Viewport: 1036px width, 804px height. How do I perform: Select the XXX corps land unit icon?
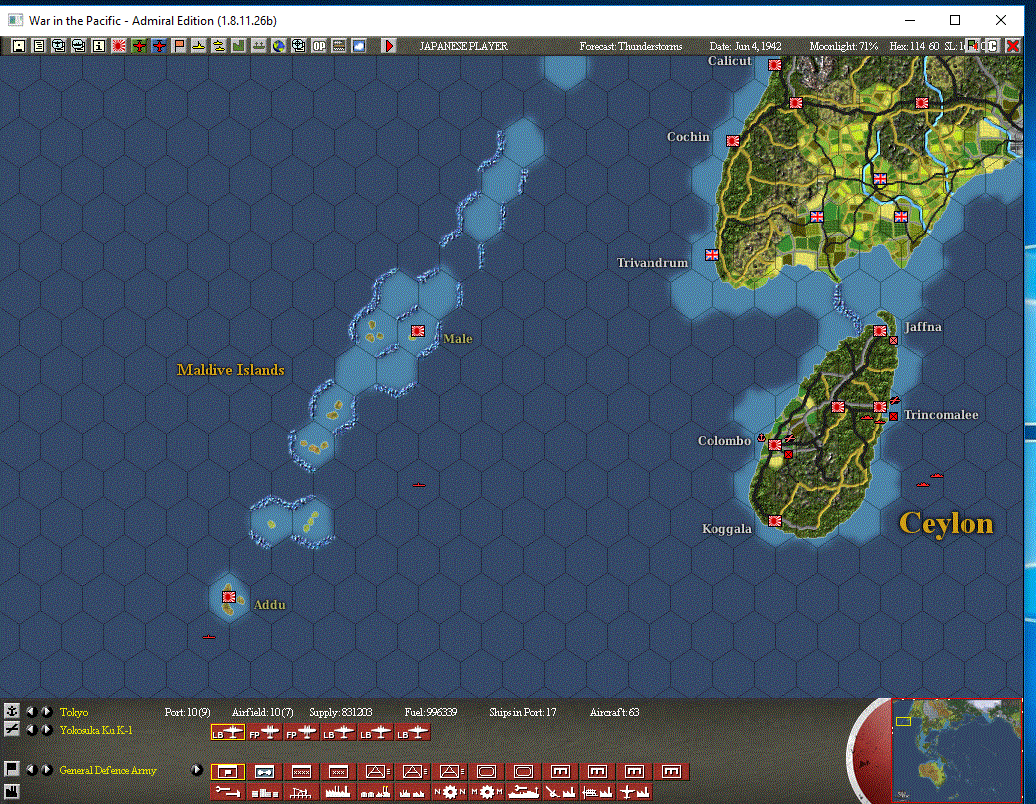click(x=338, y=772)
